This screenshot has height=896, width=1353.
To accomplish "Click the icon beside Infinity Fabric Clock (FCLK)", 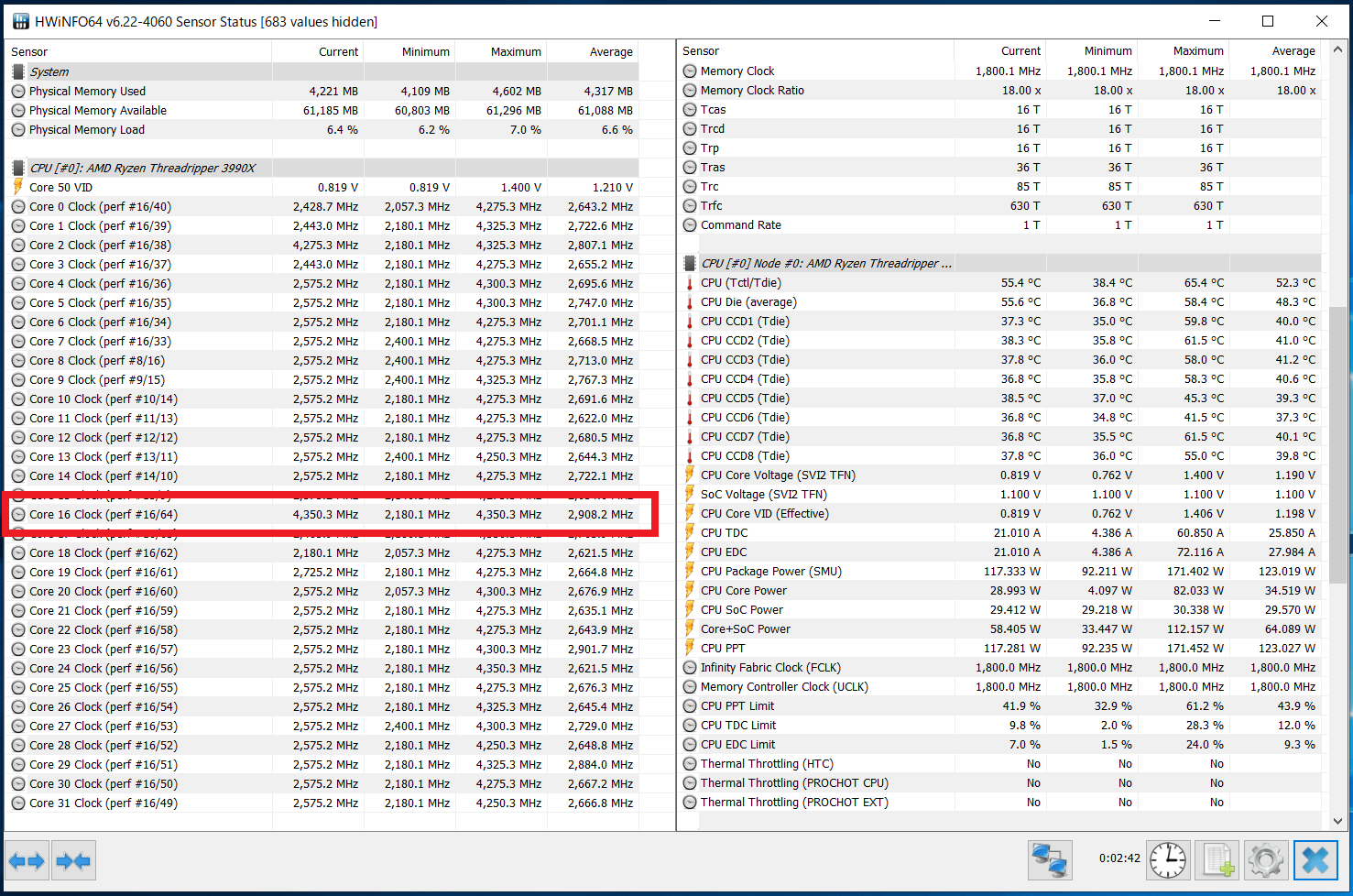I will (690, 667).
